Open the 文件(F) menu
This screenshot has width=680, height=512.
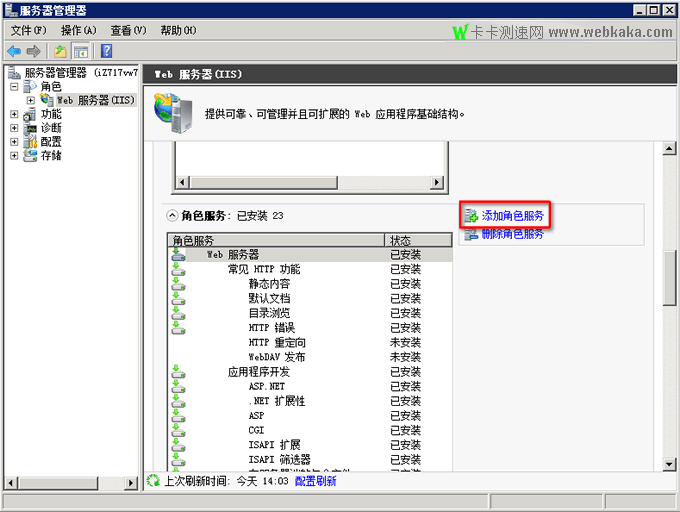point(29,31)
